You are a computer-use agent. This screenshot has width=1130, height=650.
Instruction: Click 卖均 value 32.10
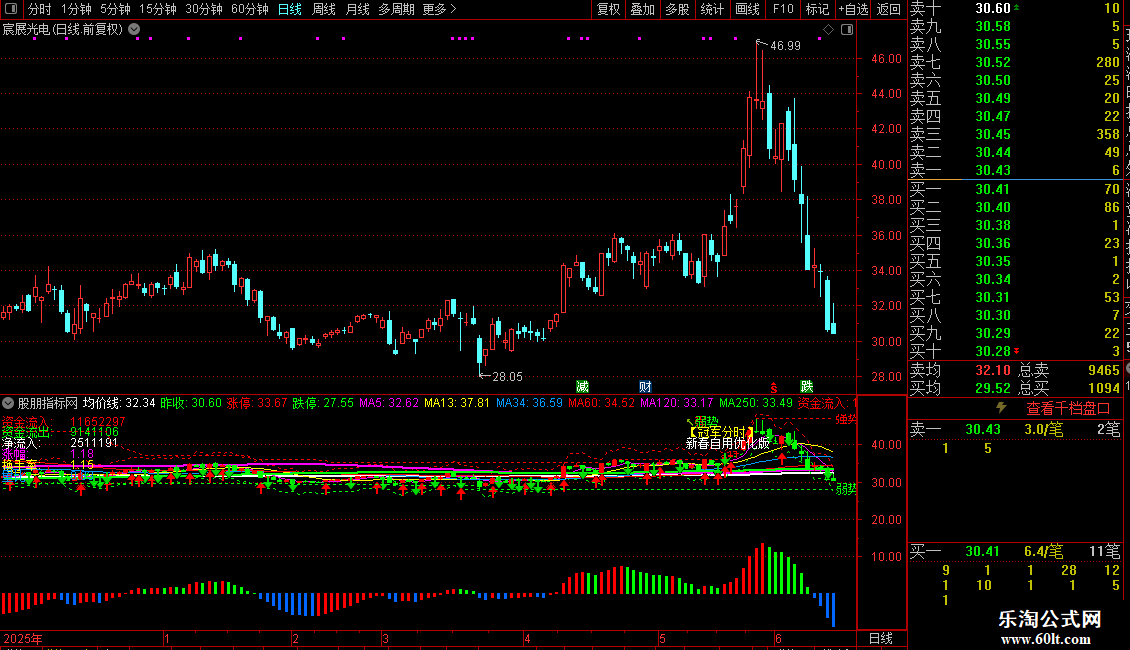coord(993,370)
